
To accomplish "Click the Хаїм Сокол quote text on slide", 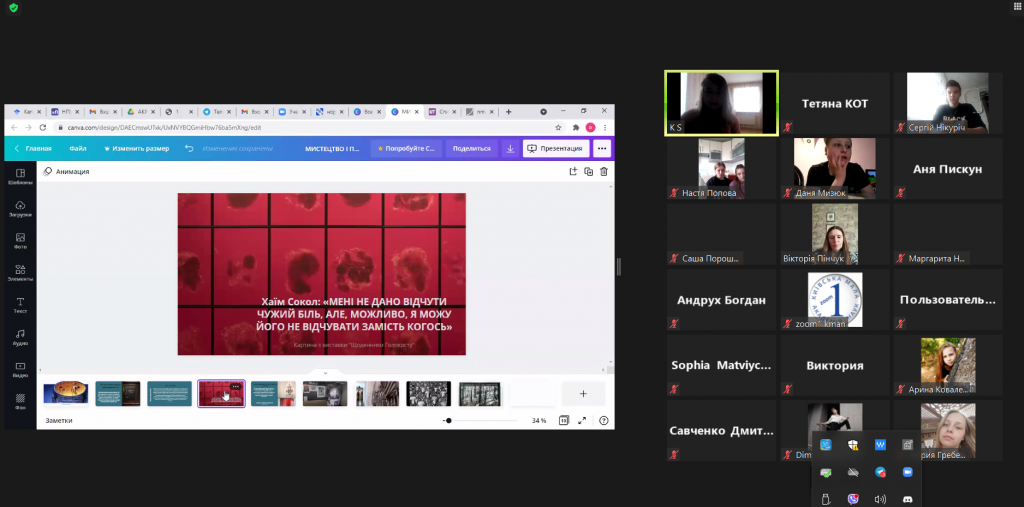I will (355, 314).
